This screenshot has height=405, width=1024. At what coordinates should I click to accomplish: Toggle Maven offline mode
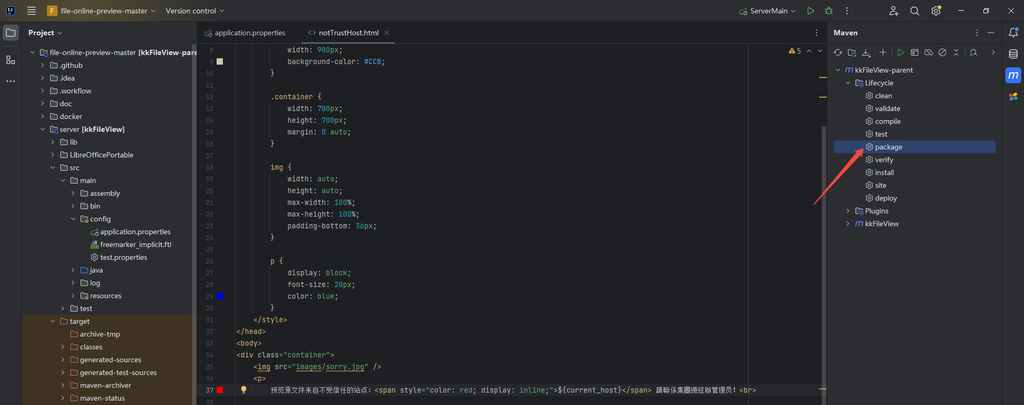[928, 52]
